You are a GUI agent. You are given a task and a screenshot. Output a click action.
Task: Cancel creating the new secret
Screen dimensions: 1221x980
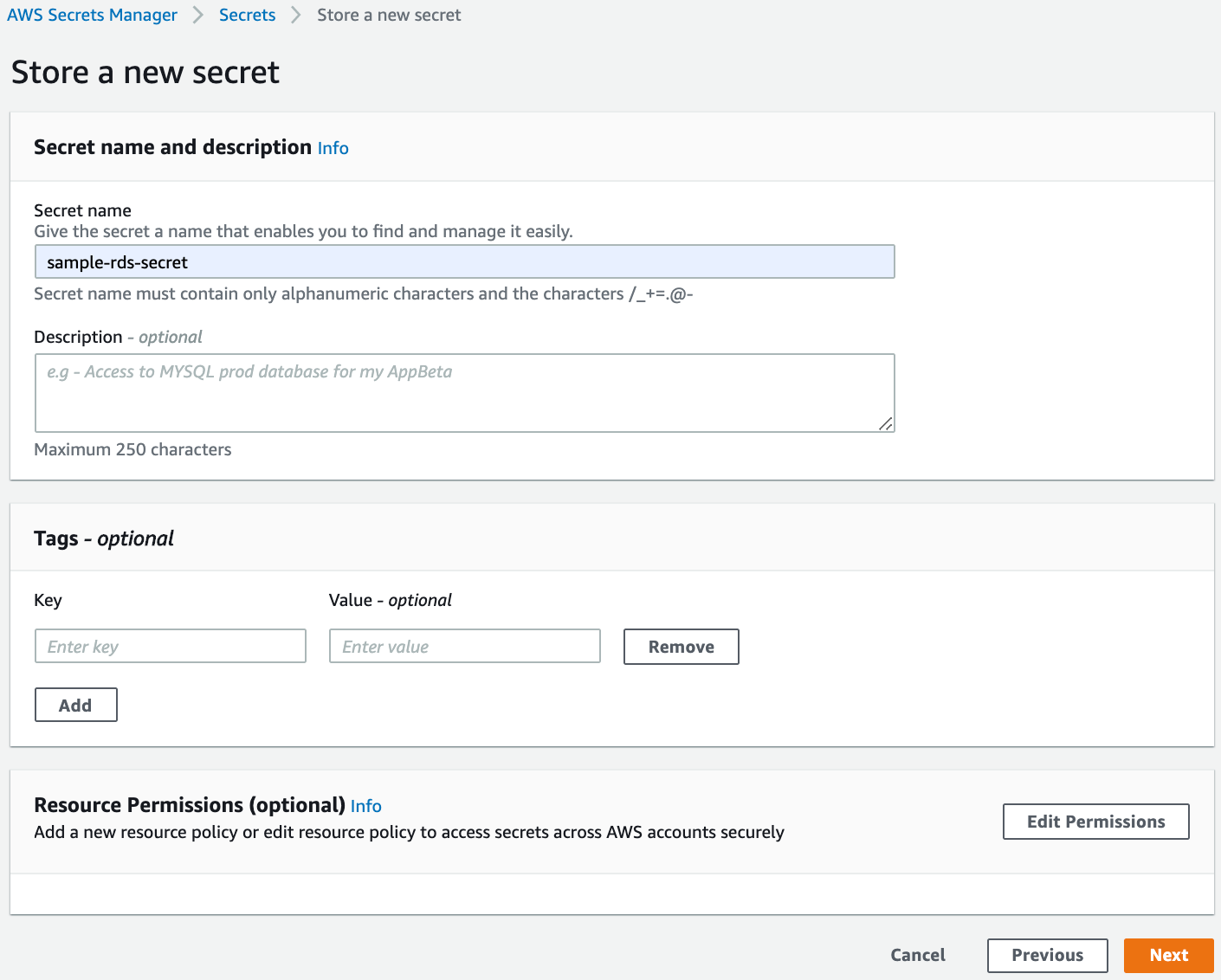[x=918, y=955]
